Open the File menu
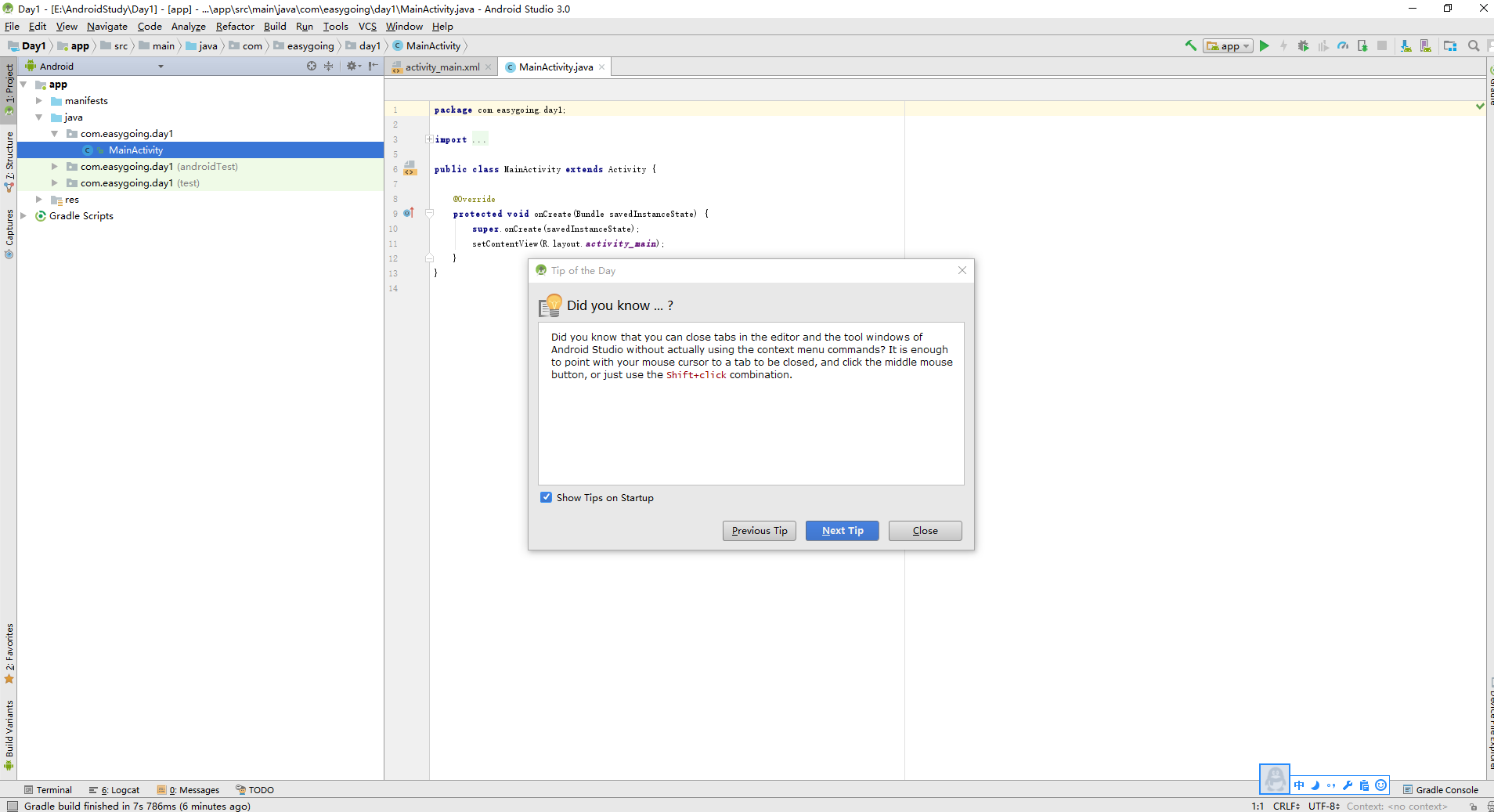The image size is (1494, 812). tap(12, 26)
